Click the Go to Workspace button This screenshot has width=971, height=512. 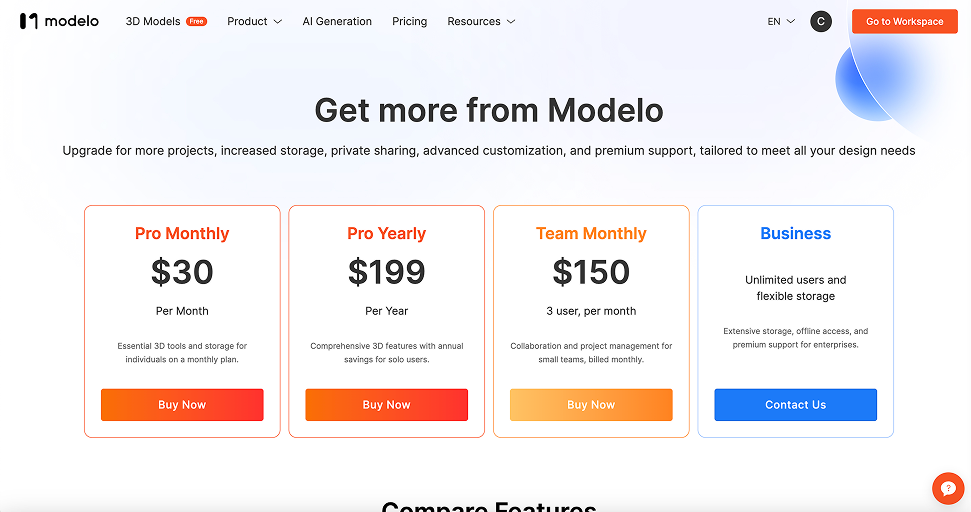(904, 22)
